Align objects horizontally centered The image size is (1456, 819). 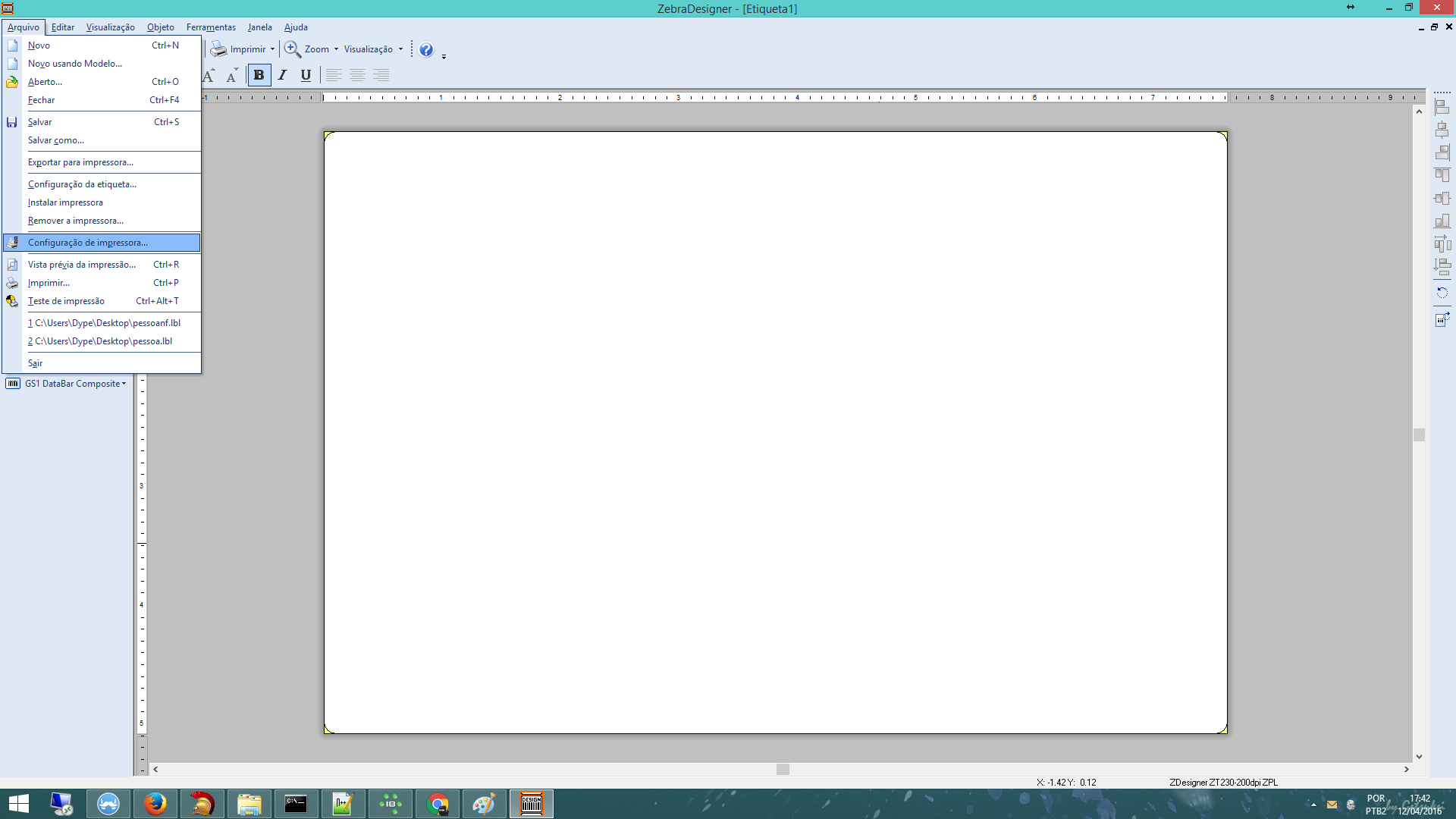1442,130
